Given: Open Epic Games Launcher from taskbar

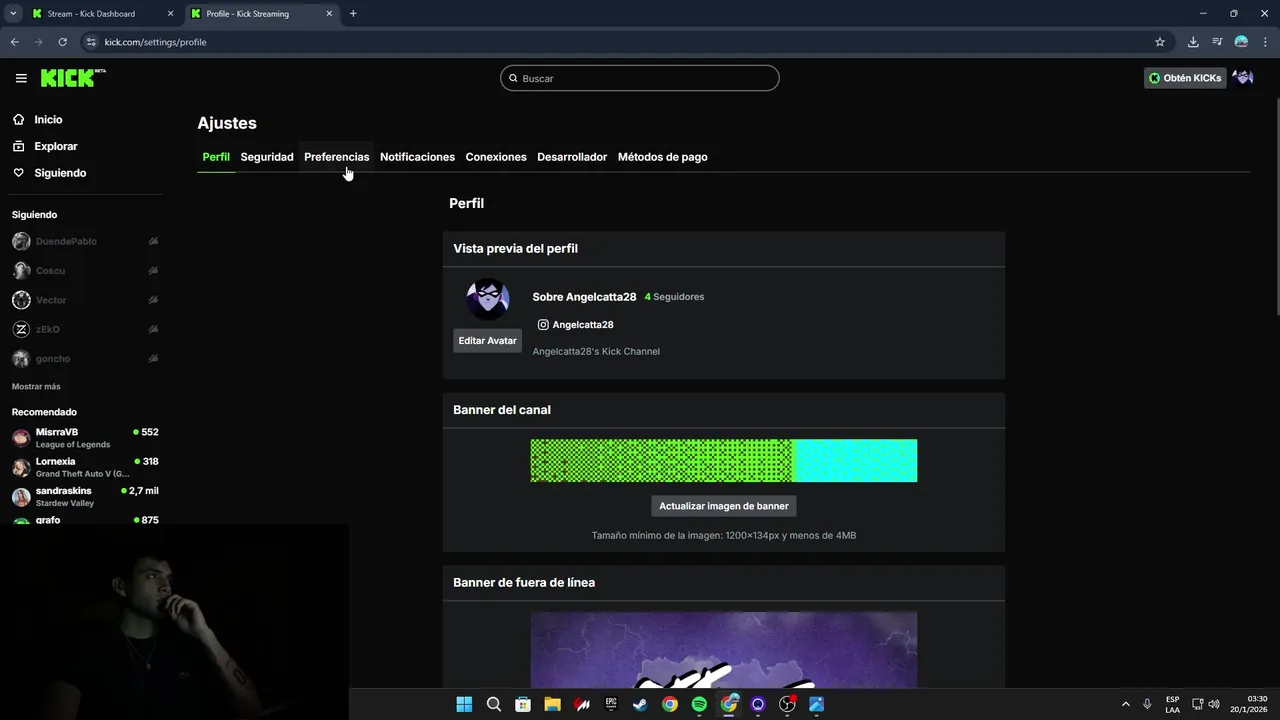Looking at the screenshot, I should coord(611,704).
